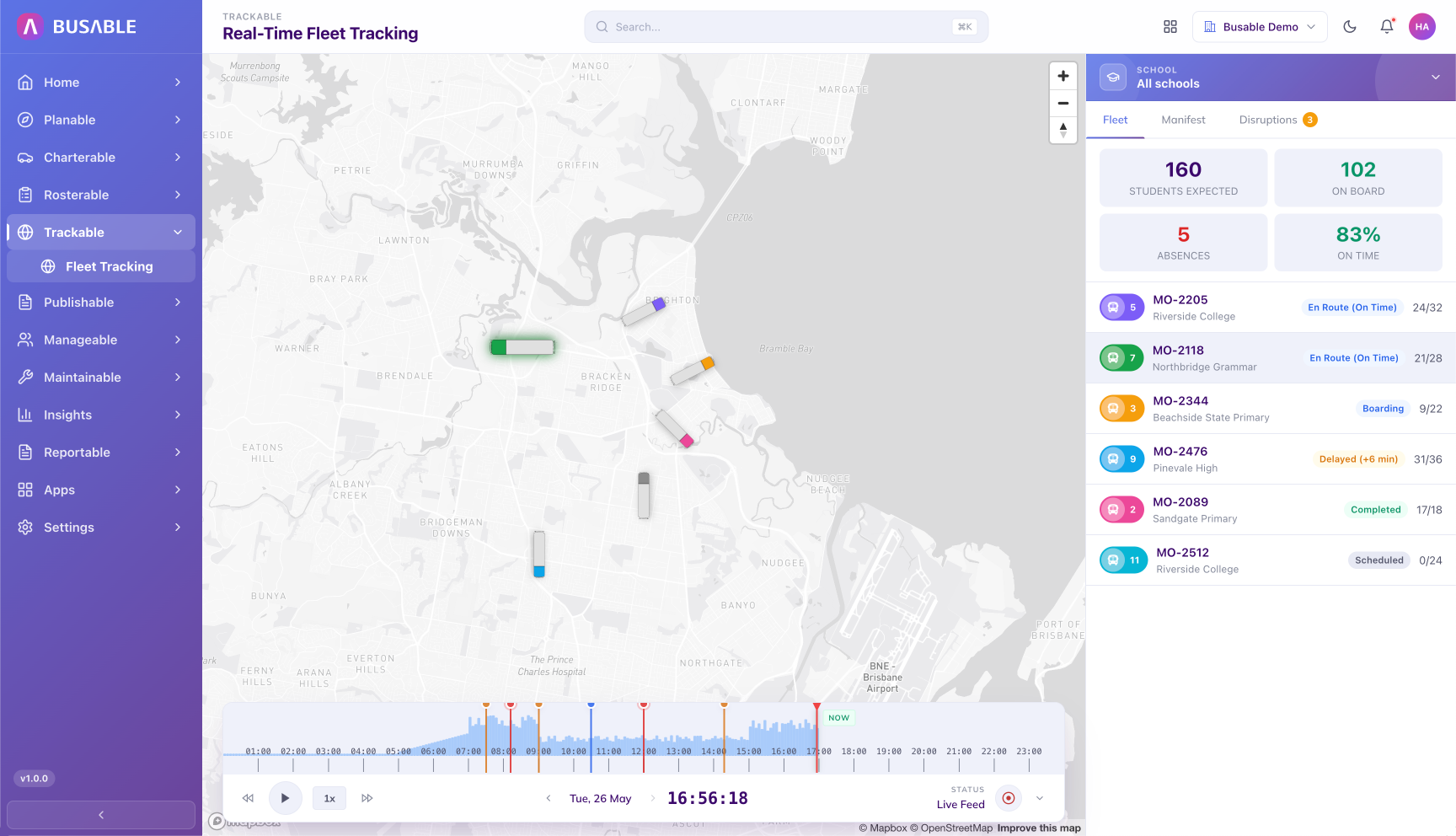Open Settings in sidebar
Viewport: 1456px width, 836px height.
click(101, 528)
